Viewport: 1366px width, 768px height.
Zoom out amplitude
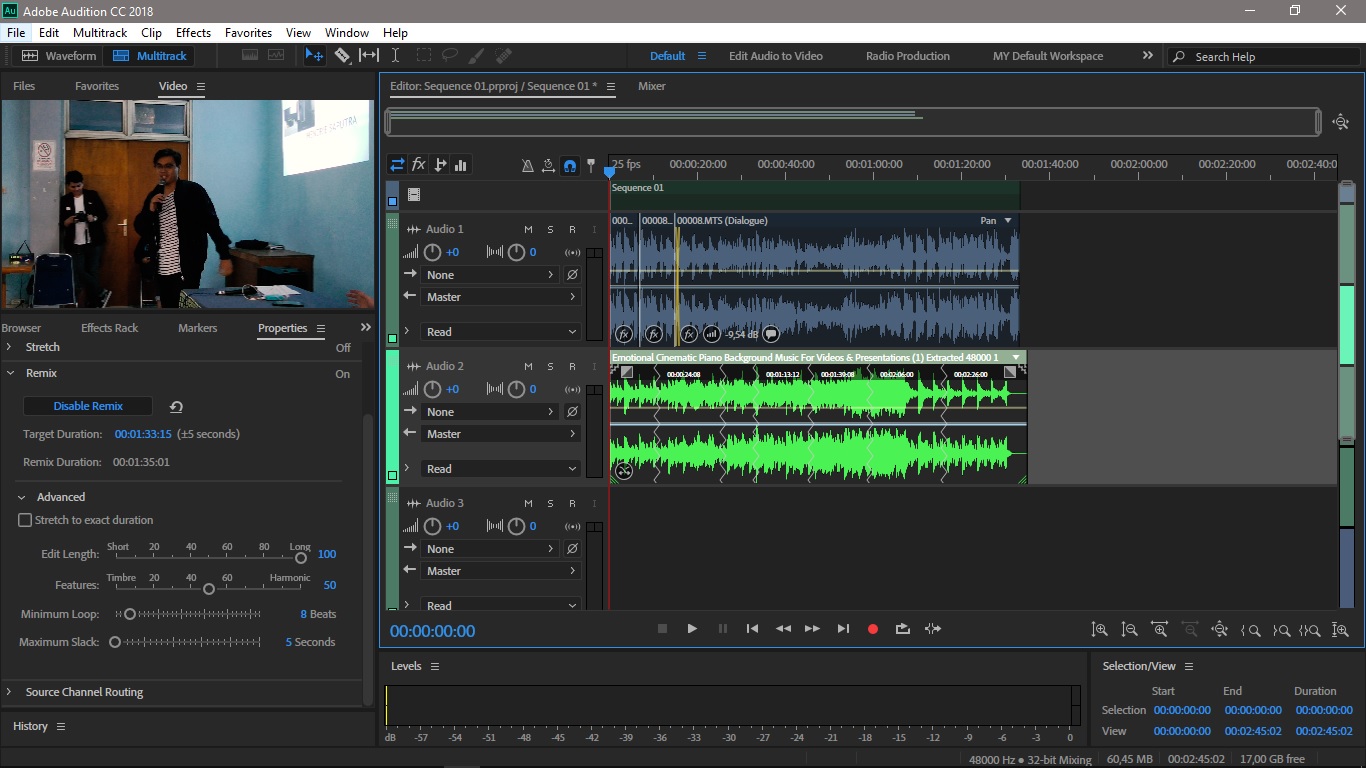[x=1130, y=630]
